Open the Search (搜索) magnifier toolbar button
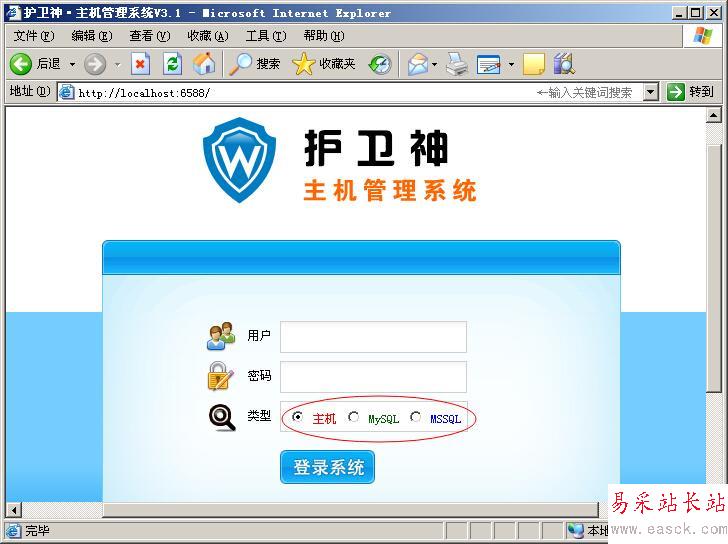 pyautogui.click(x=255, y=64)
